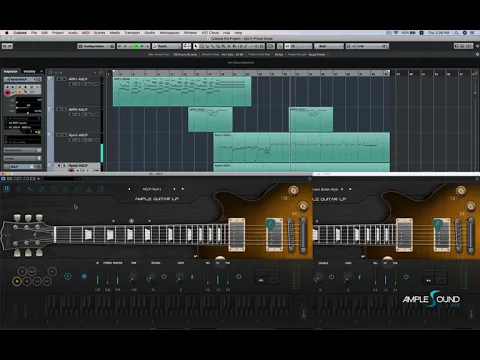The image size is (480, 360).
Task: Click the neck pickup on the left guitar
Action: (x=237, y=235)
